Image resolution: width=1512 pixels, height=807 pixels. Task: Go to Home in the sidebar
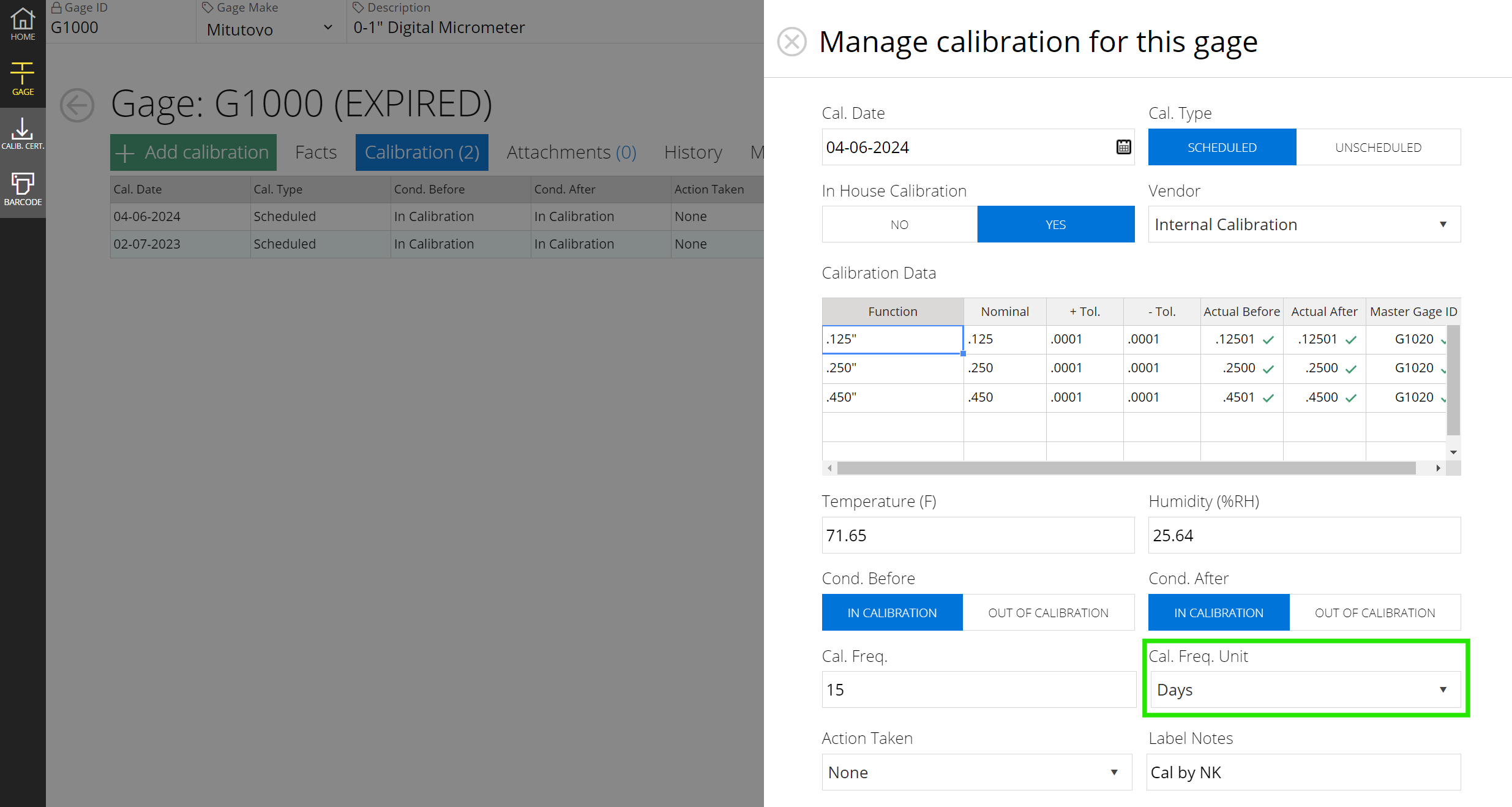(23, 24)
